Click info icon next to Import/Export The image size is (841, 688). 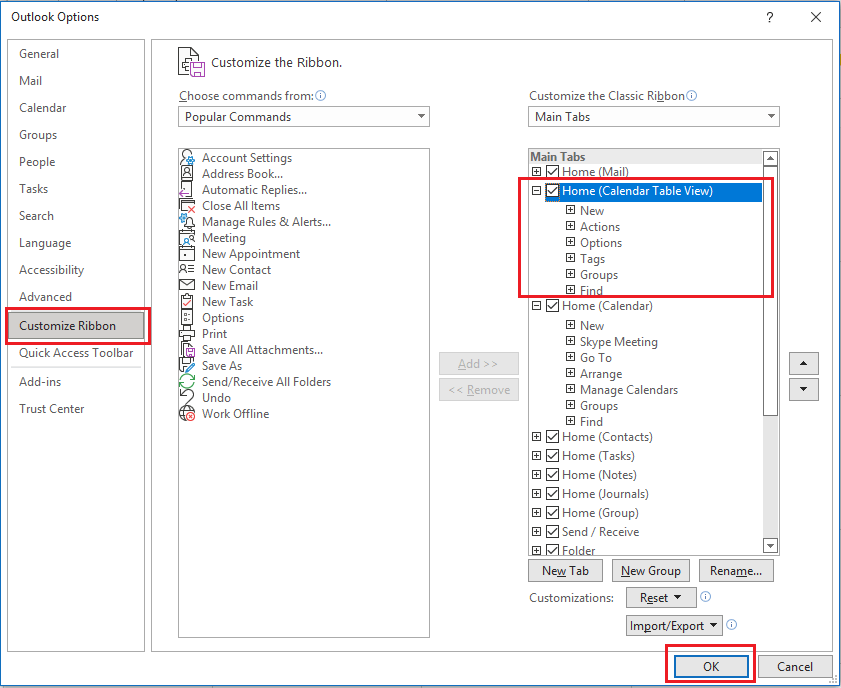click(x=732, y=625)
